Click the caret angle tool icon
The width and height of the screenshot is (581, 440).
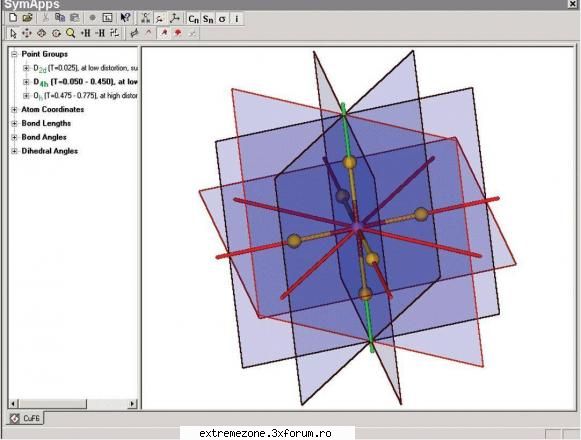(149, 33)
